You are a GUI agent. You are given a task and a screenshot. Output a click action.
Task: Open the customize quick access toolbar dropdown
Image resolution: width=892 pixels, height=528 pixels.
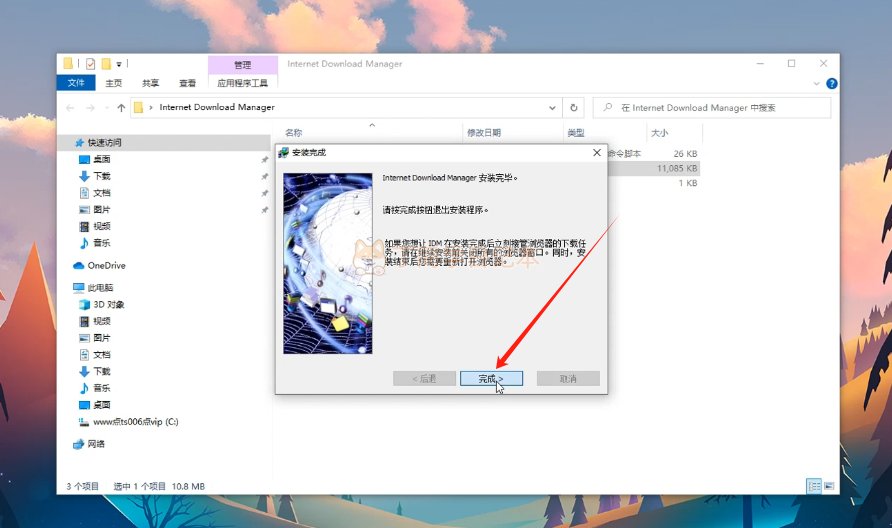[119, 64]
